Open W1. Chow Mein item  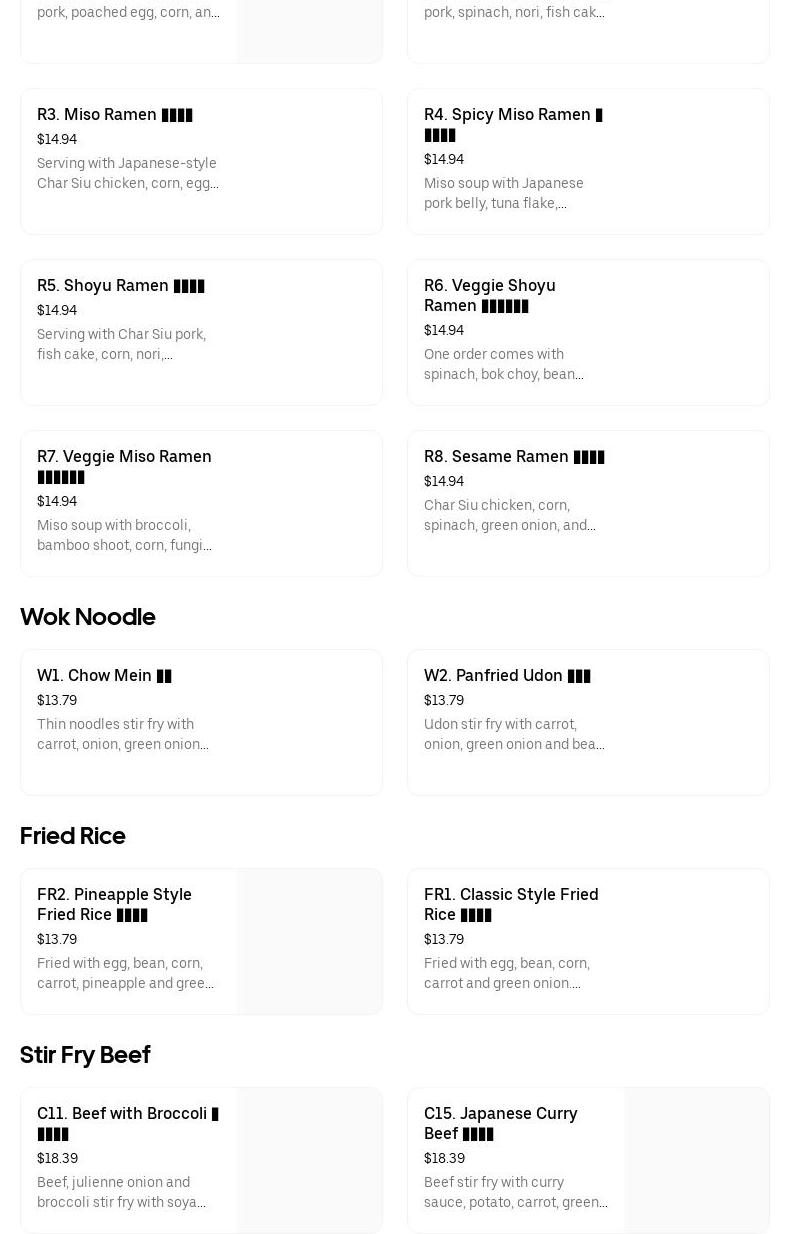[x=104, y=676]
